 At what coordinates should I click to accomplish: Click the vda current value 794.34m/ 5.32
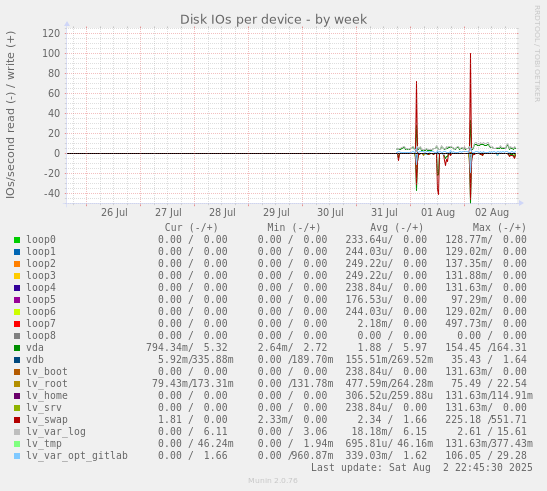pos(187,348)
